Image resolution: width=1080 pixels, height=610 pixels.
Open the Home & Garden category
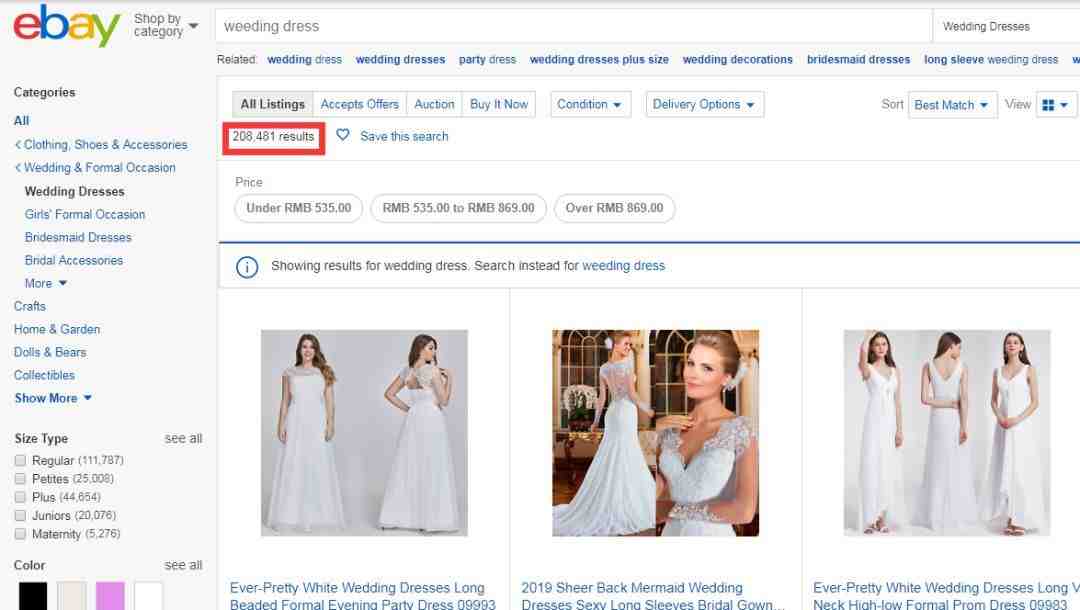pyautogui.click(x=56, y=329)
